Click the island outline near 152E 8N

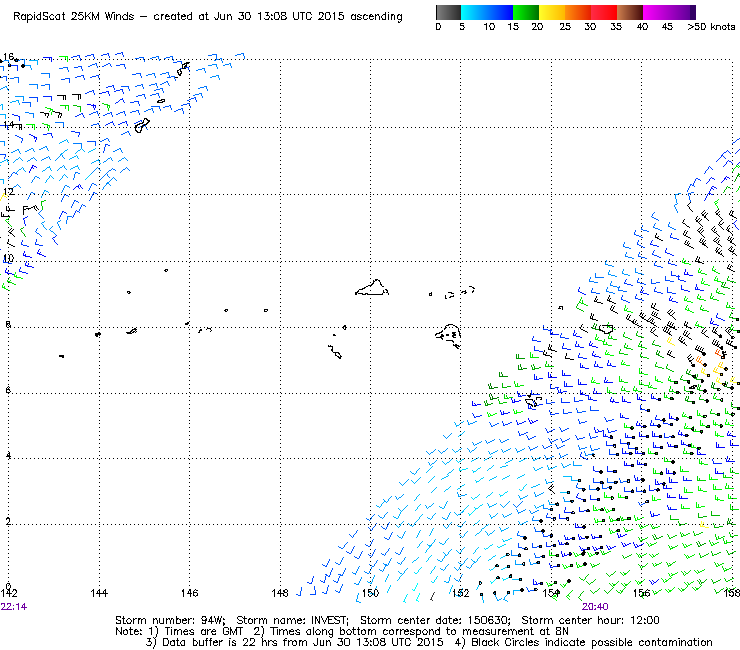click(448, 335)
